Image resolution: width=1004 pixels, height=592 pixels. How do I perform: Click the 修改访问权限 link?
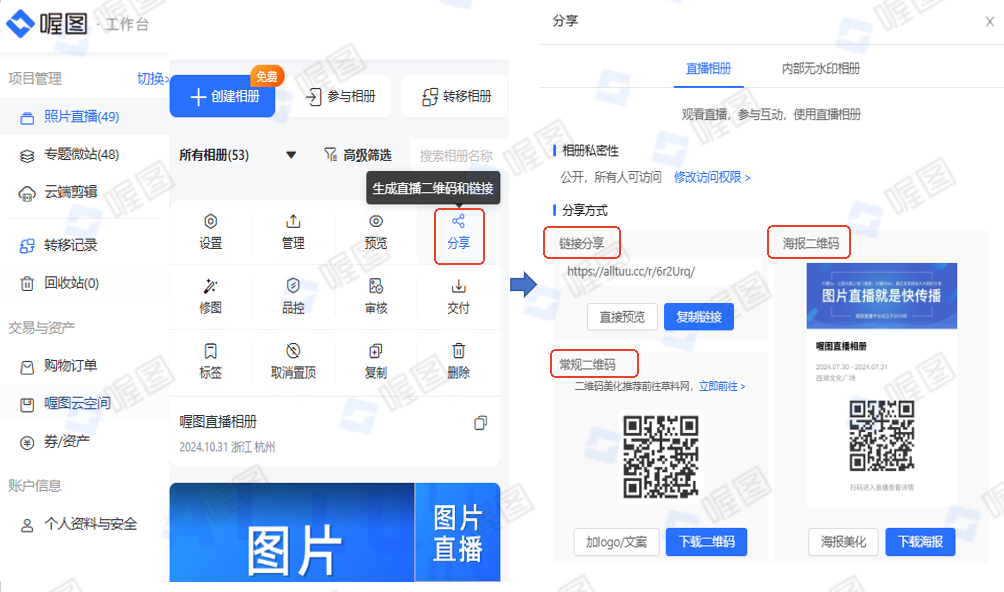[x=712, y=177]
